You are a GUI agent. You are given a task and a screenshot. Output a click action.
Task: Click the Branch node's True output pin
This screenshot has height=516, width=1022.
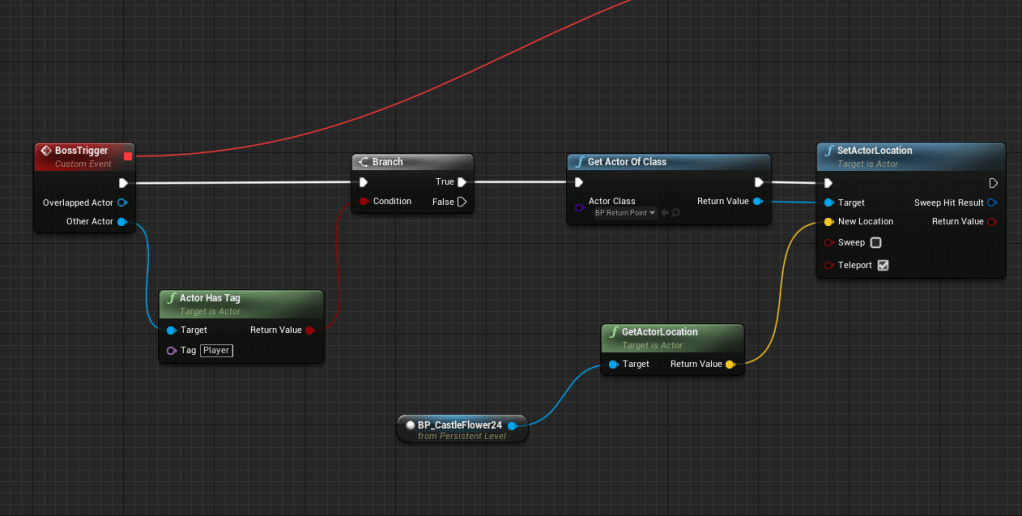pos(462,182)
